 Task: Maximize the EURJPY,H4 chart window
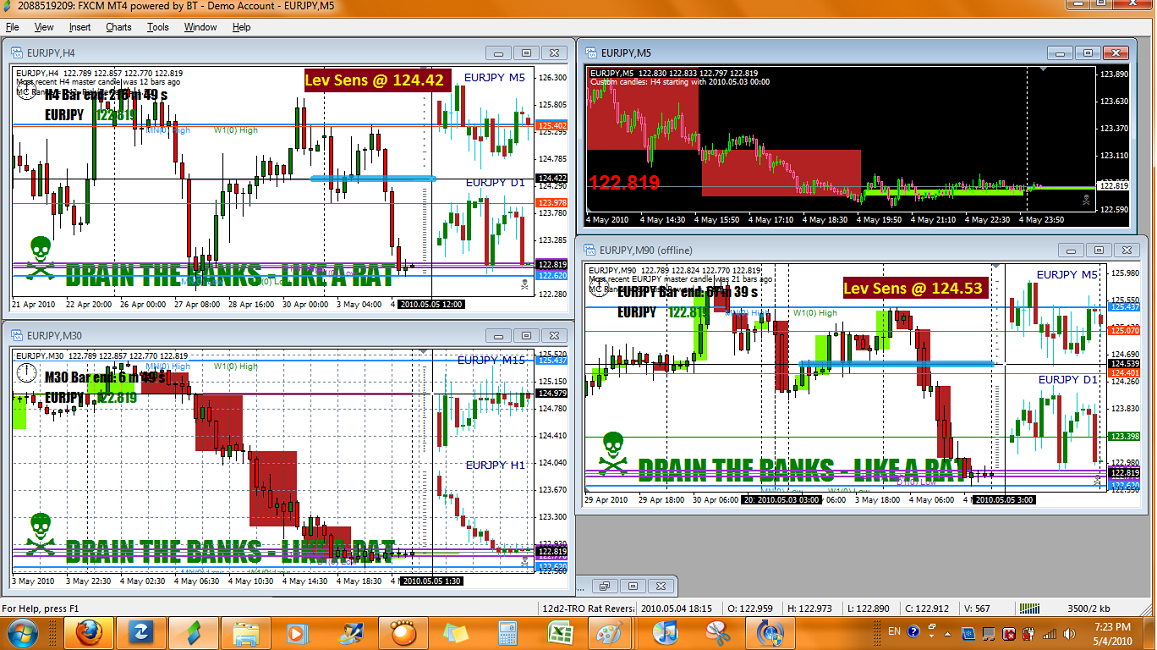pos(526,53)
